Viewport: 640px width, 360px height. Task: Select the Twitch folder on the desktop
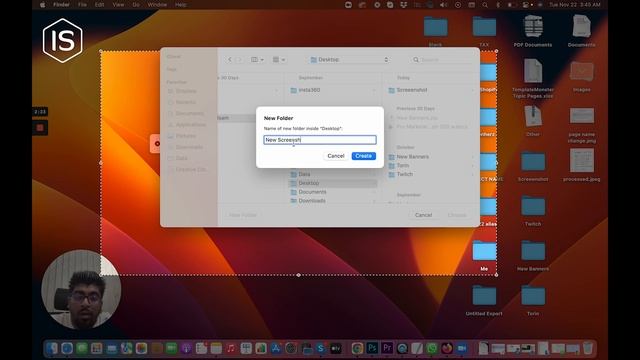(x=533, y=211)
